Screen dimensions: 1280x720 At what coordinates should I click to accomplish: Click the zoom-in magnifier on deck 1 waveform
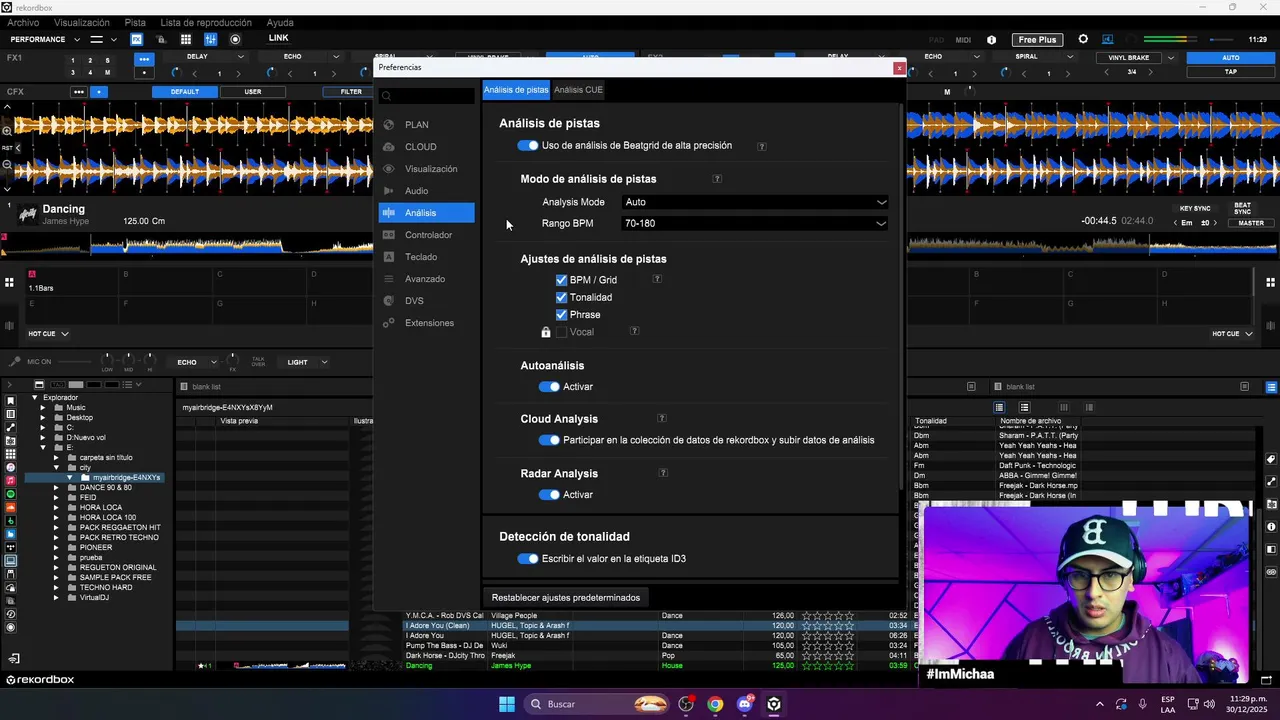(7, 131)
